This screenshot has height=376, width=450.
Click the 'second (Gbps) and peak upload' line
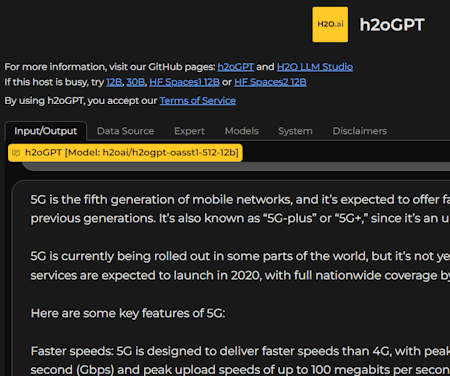pyautogui.click(x=240, y=370)
